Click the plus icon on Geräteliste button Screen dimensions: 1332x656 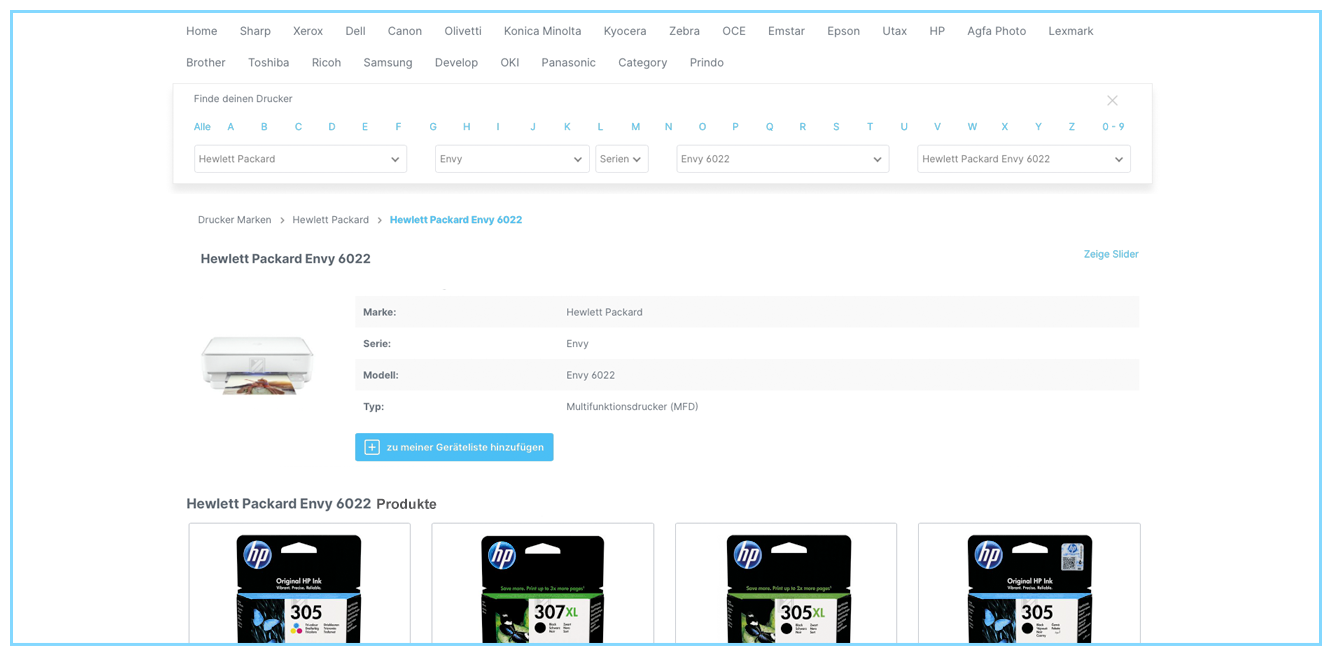point(372,447)
